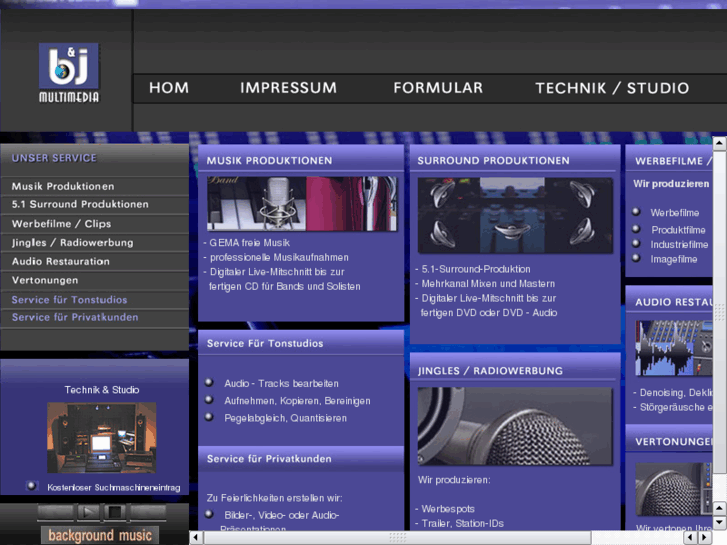Click the bullet beside Pegelabgleich, Quantisieren
Image resolution: width=727 pixels, height=545 pixels.
click(209, 417)
